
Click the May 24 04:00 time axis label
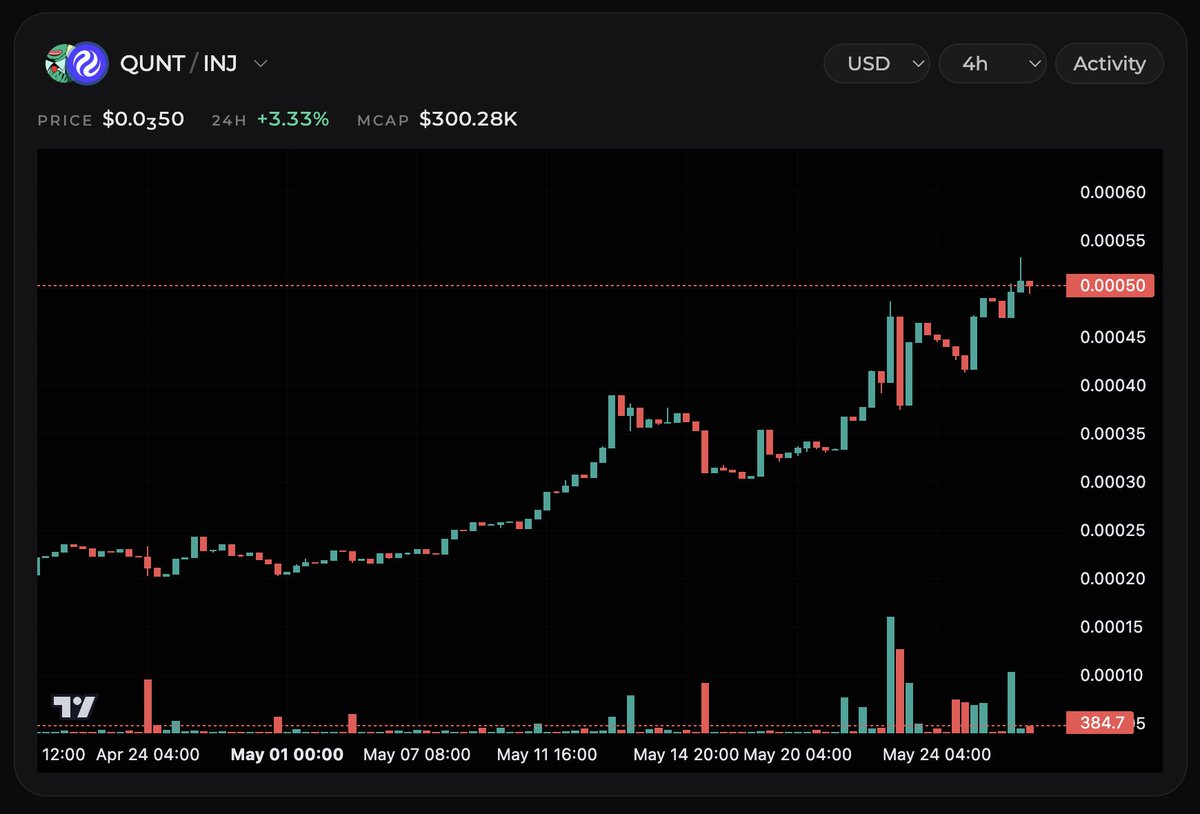coord(937,755)
